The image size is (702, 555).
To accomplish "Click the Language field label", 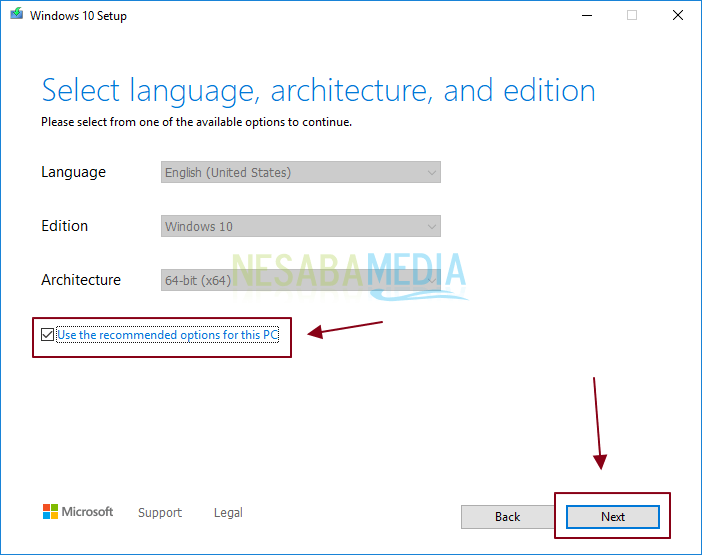I will click(x=73, y=172).
